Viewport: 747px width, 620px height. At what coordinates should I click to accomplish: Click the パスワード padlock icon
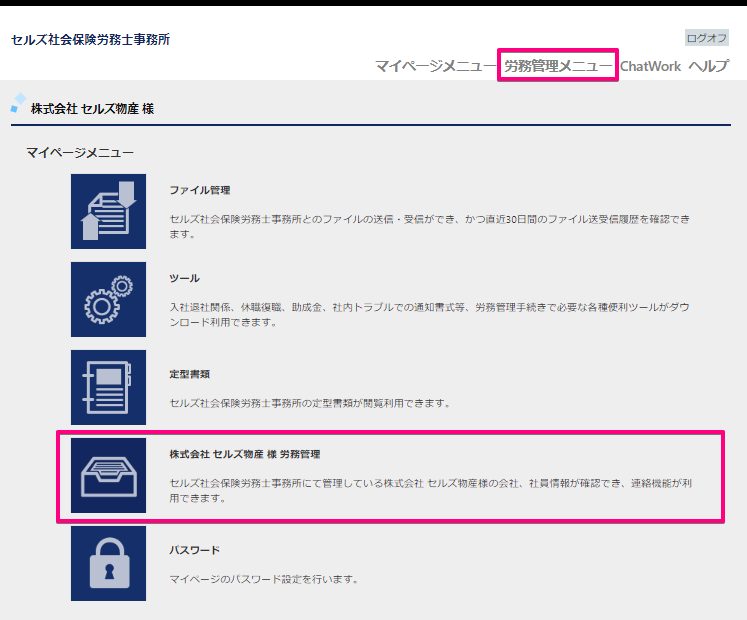(x=108, y=563)
